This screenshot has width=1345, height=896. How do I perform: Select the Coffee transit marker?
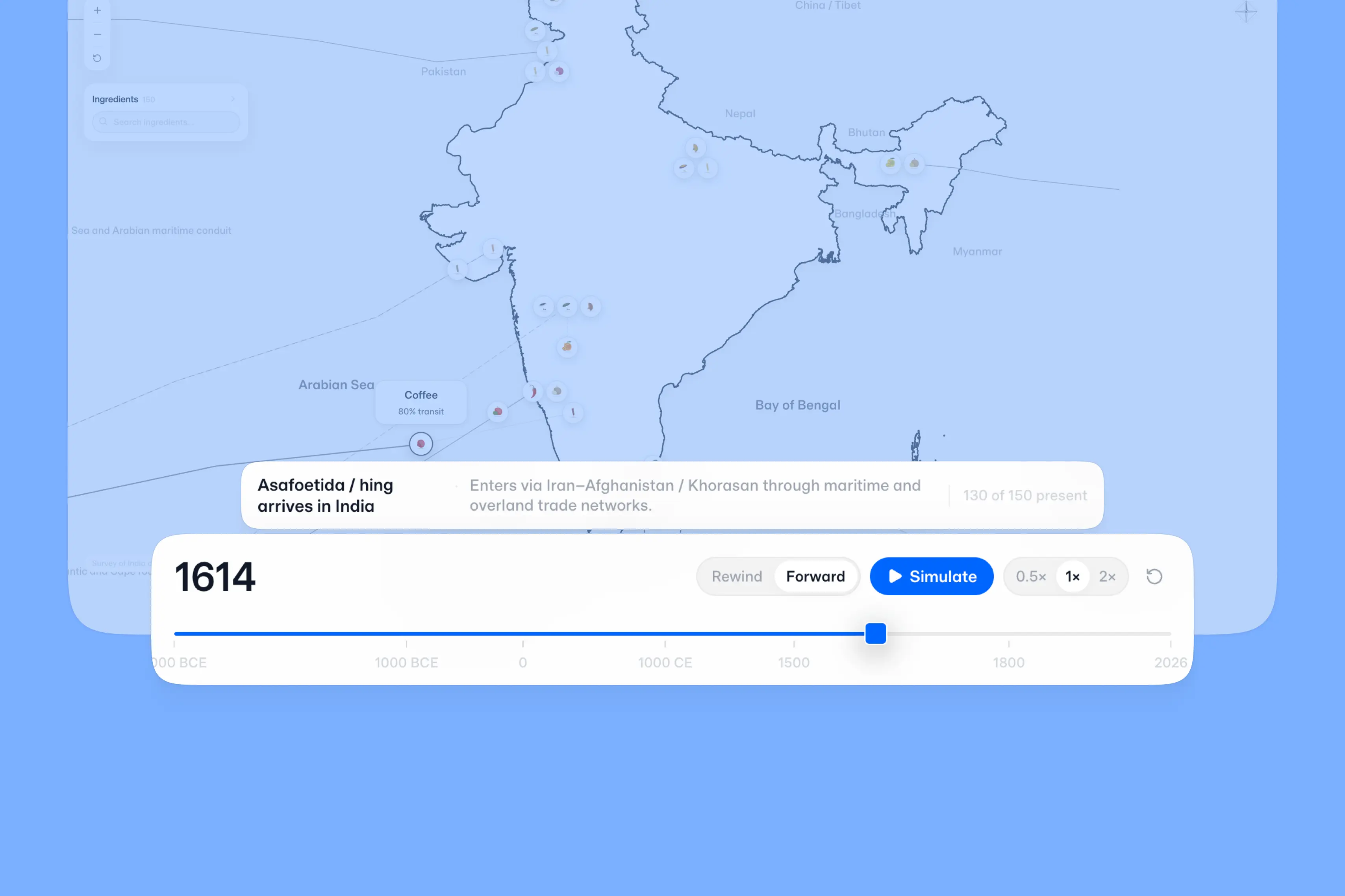point(421,444)
